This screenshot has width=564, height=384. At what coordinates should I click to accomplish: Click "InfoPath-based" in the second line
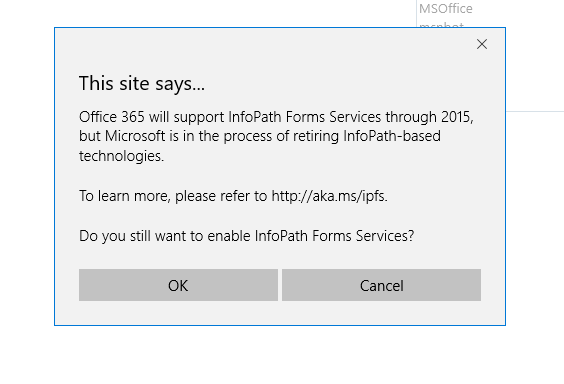pos(392,136)
